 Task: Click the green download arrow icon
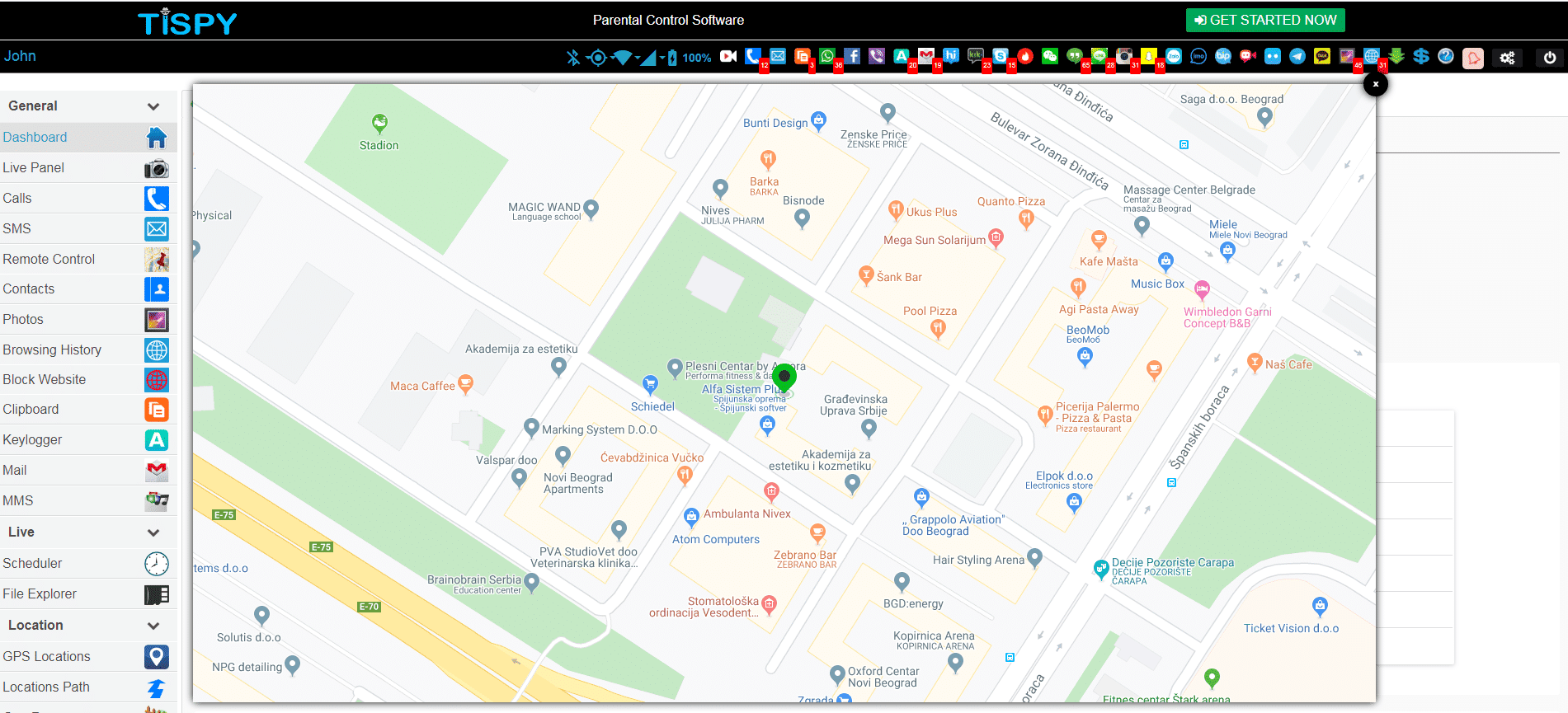(x=1396, y=56)
